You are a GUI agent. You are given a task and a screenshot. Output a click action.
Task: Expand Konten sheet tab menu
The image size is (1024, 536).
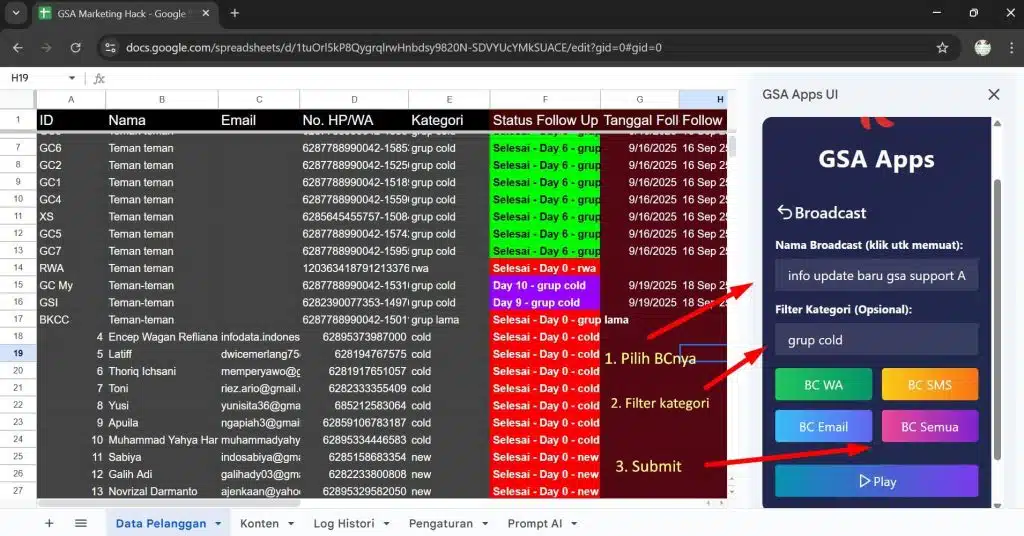pos(291,524)
